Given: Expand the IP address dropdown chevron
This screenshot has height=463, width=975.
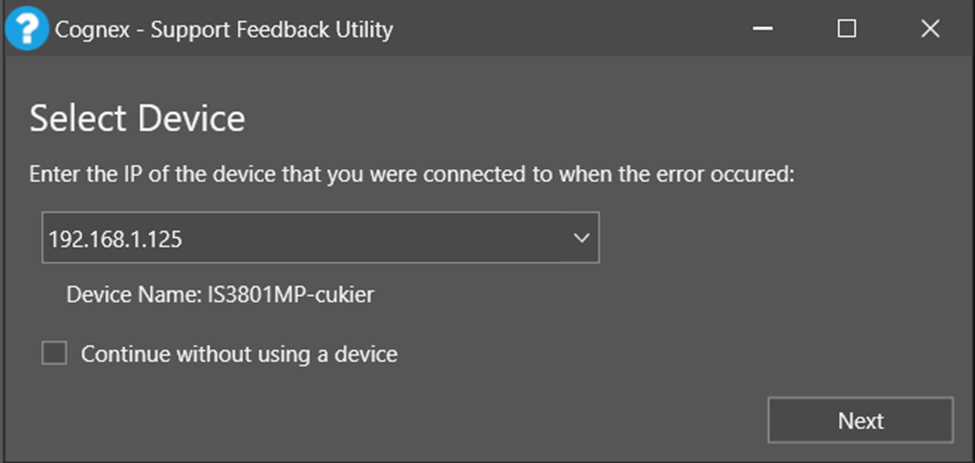Looking at the screenshot, I should point(581,238).
